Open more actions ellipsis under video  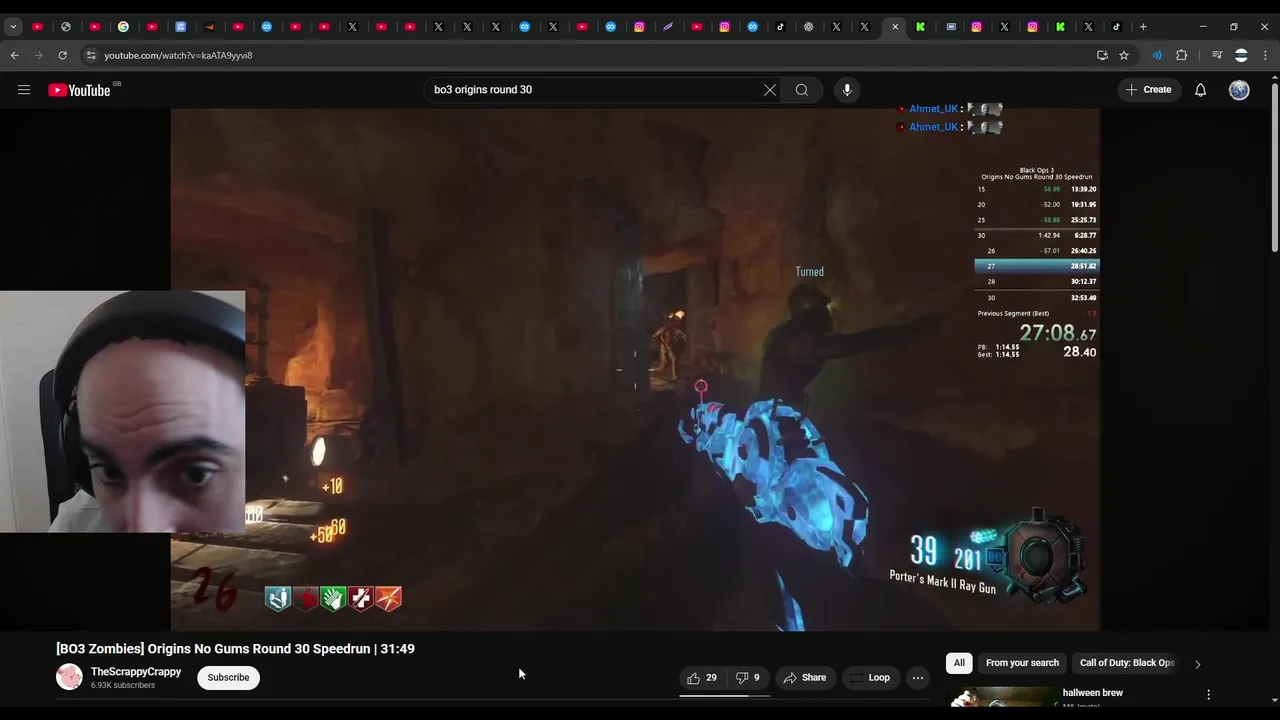(918, 678)
